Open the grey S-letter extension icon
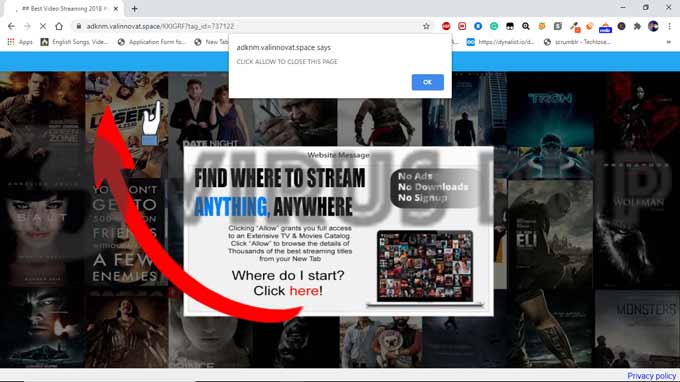This screenshot has width=680, height=382. [x=558, y=26]
